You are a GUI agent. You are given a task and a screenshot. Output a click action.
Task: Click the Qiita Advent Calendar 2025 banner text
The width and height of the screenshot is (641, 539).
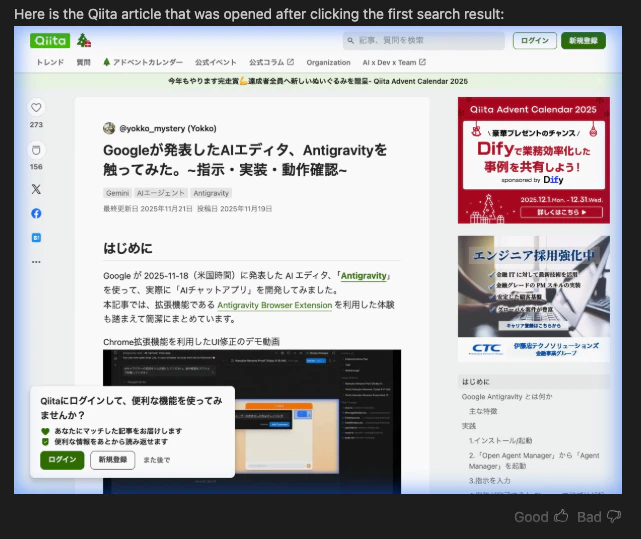click(x=318, y=81)
